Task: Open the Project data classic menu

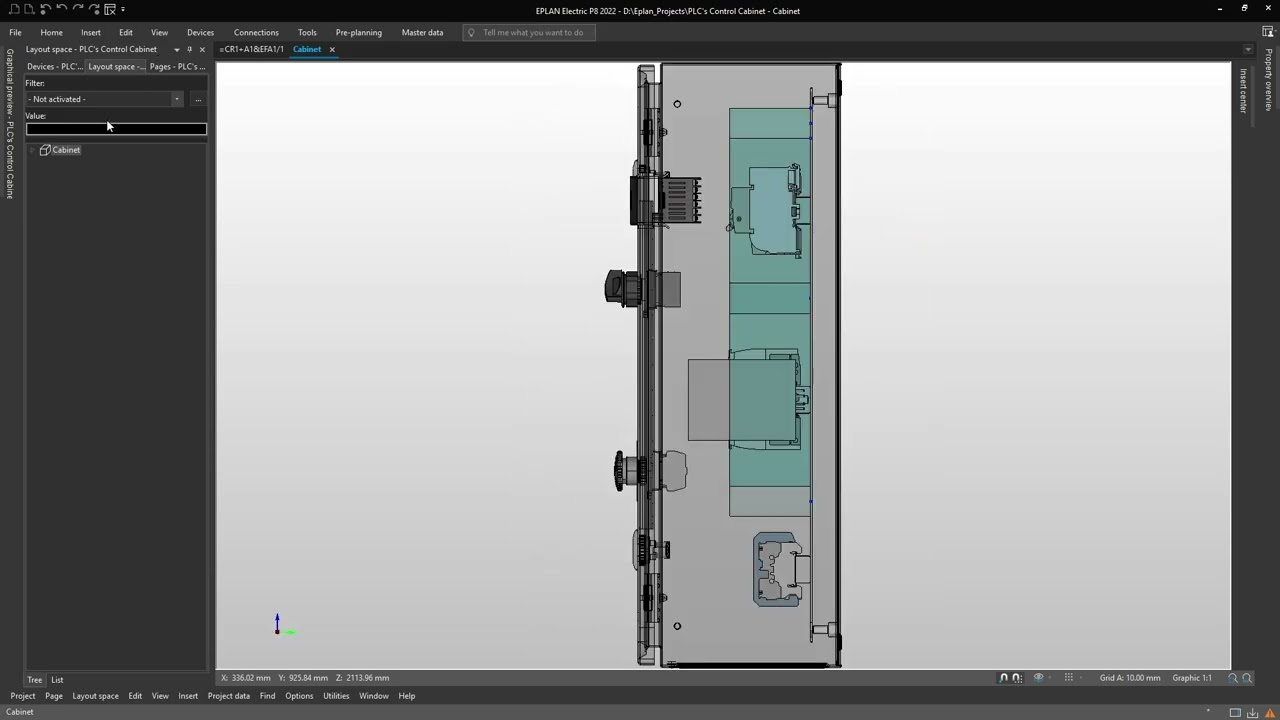Action: tap(229, 696)
